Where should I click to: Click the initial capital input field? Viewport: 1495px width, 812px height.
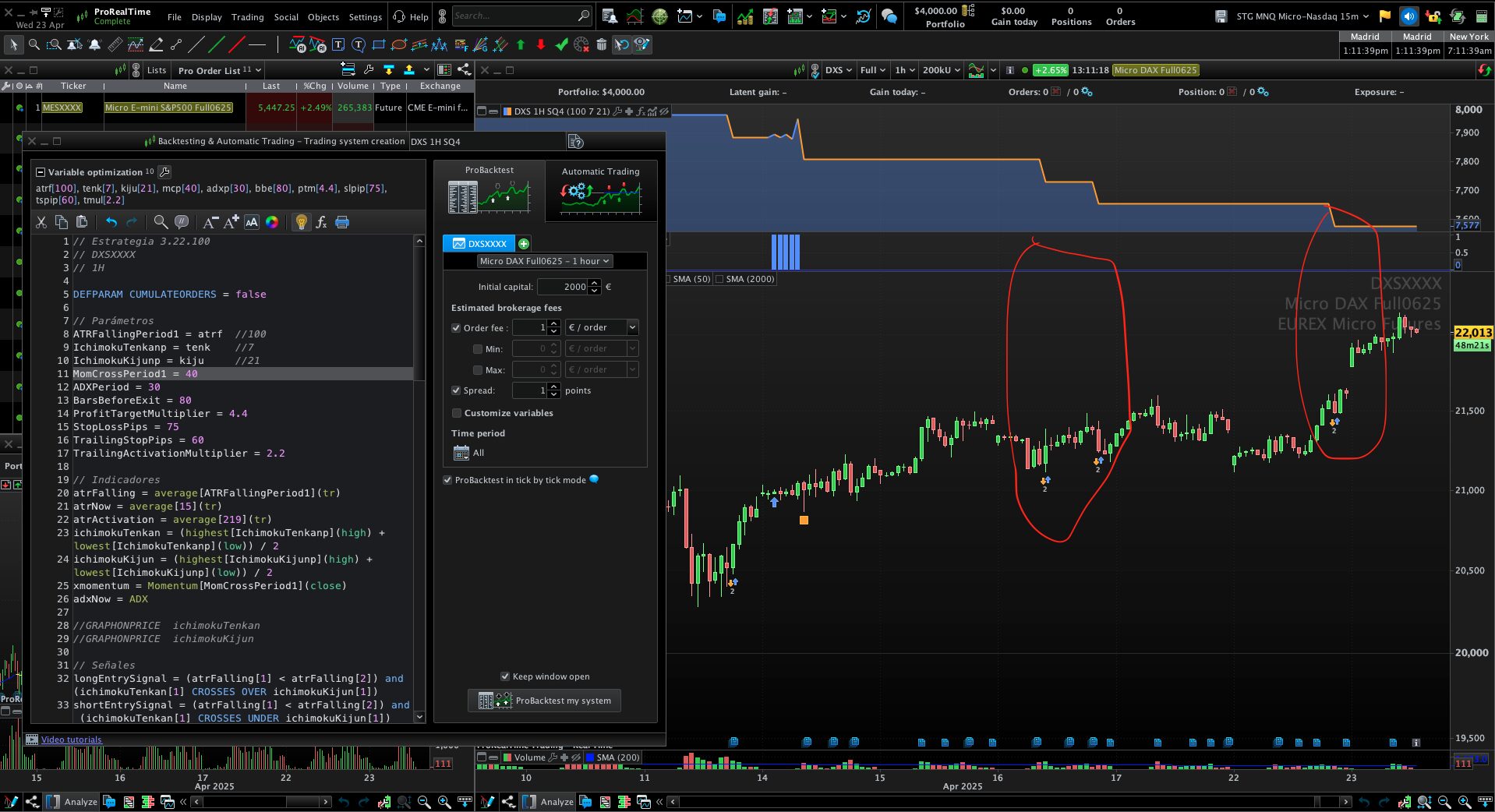(563, 287)
